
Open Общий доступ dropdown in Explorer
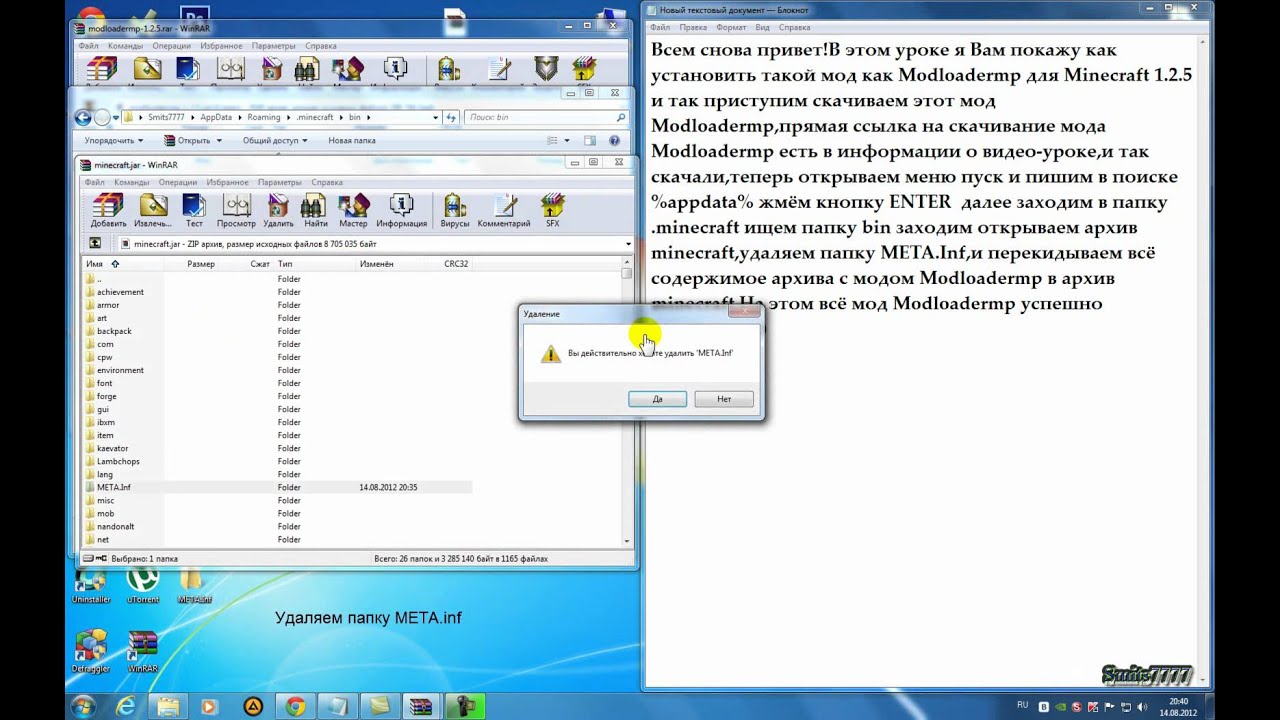pos(274,141)
